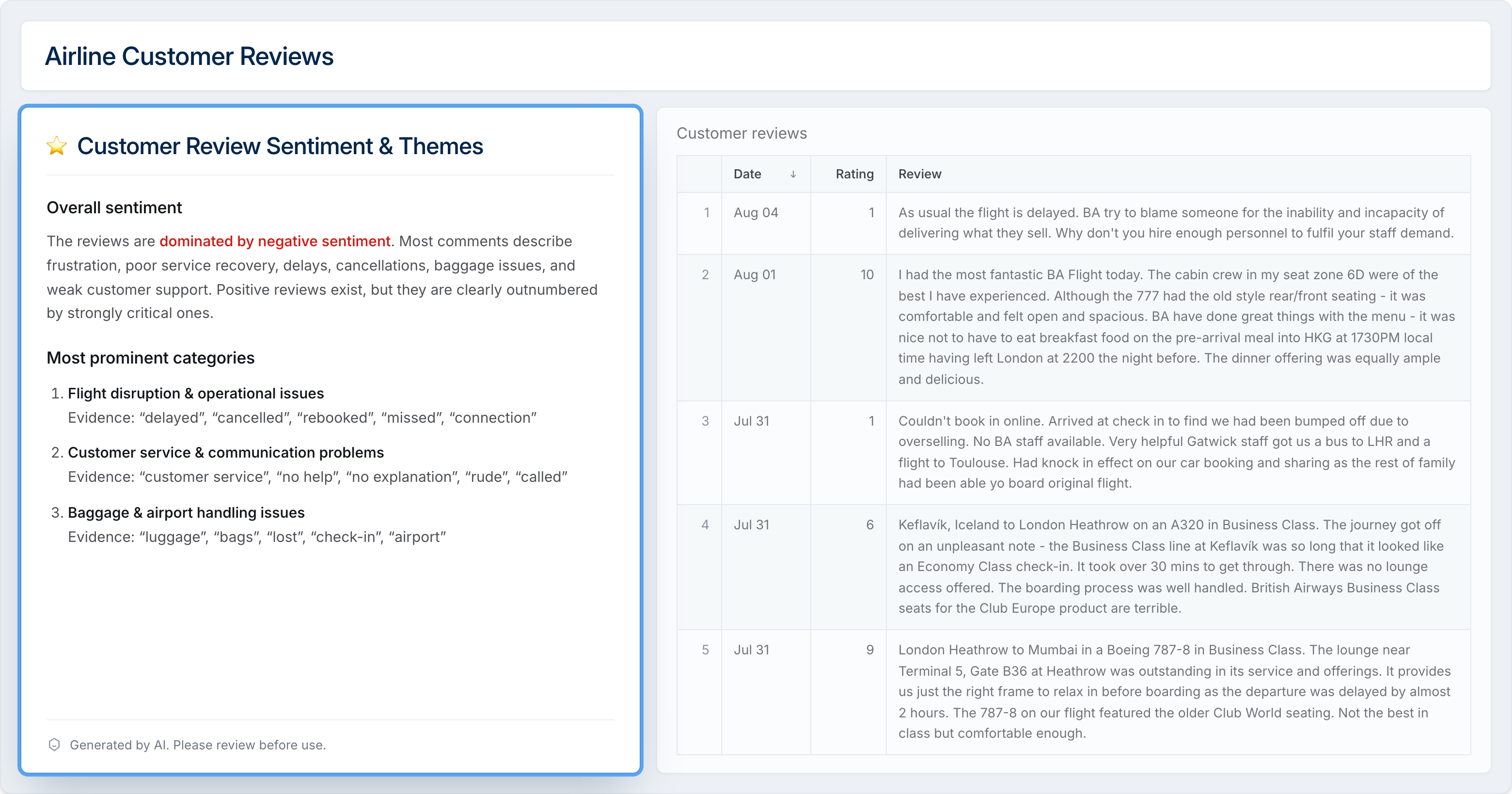This screenshot has width=1512, height=794.
Task: Select row number 5 cell
Action: pos(699,692)
